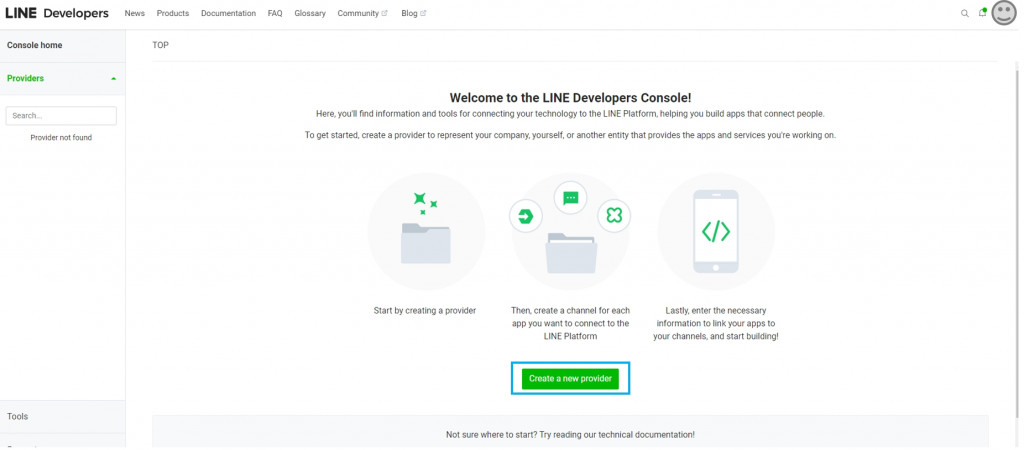Open the Community external link

[362, 13]
